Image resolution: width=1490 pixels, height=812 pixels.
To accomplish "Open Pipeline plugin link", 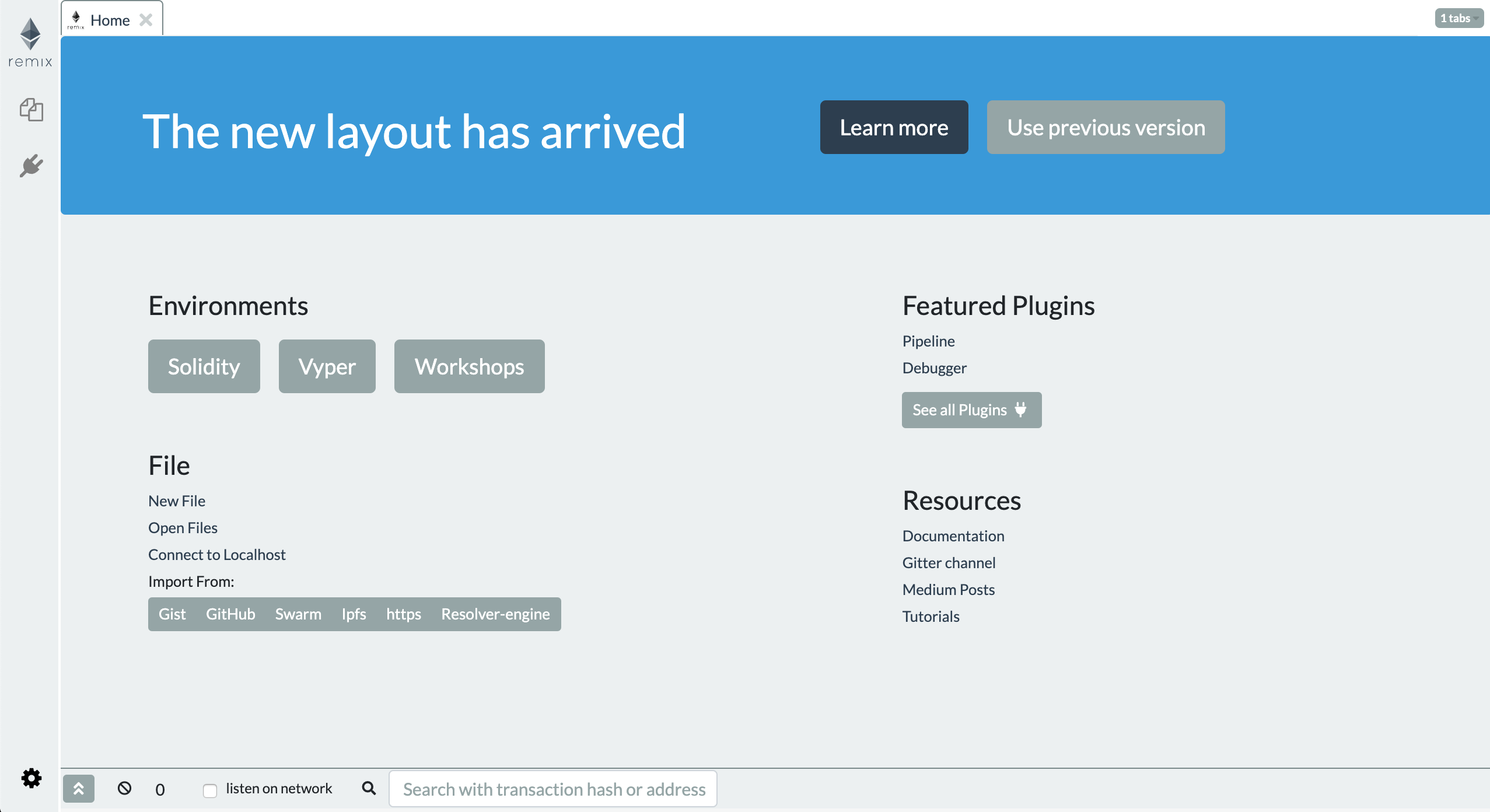I will (x=928, y=341).
